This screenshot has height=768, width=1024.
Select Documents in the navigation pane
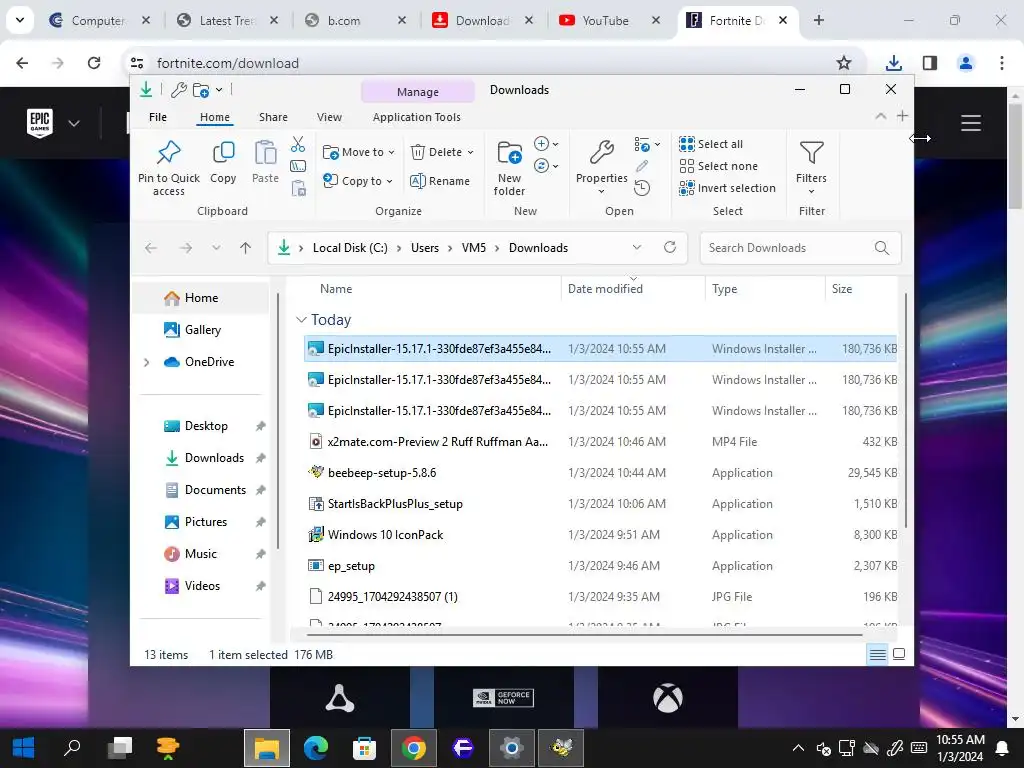216,490
